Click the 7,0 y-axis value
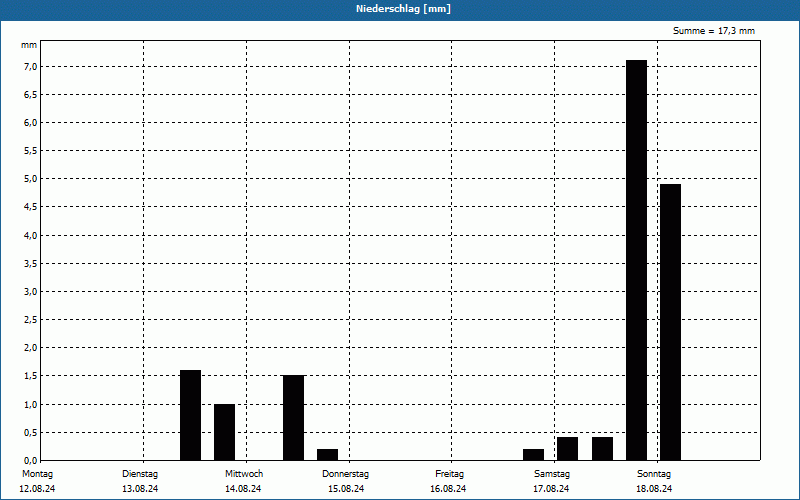The image size is (800, 500). pyautogui.click(x=30, y=66)
